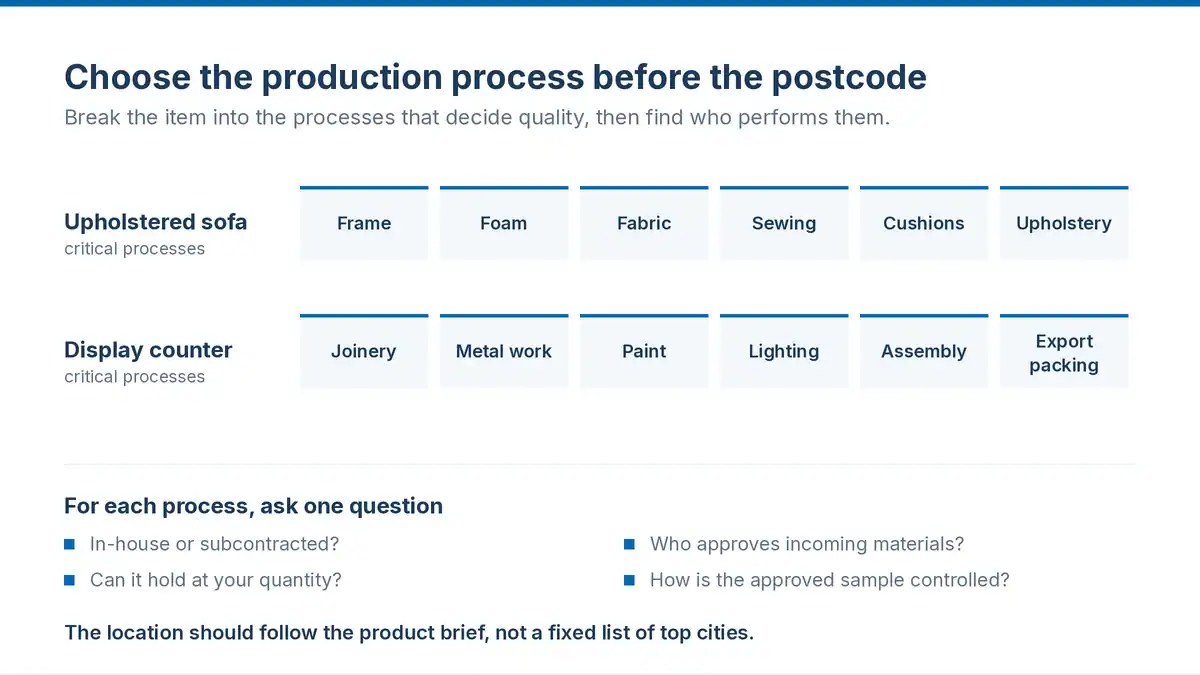Select the Display counter row heading
This screenshot has height=675, width=1200.
click(148, 350)
